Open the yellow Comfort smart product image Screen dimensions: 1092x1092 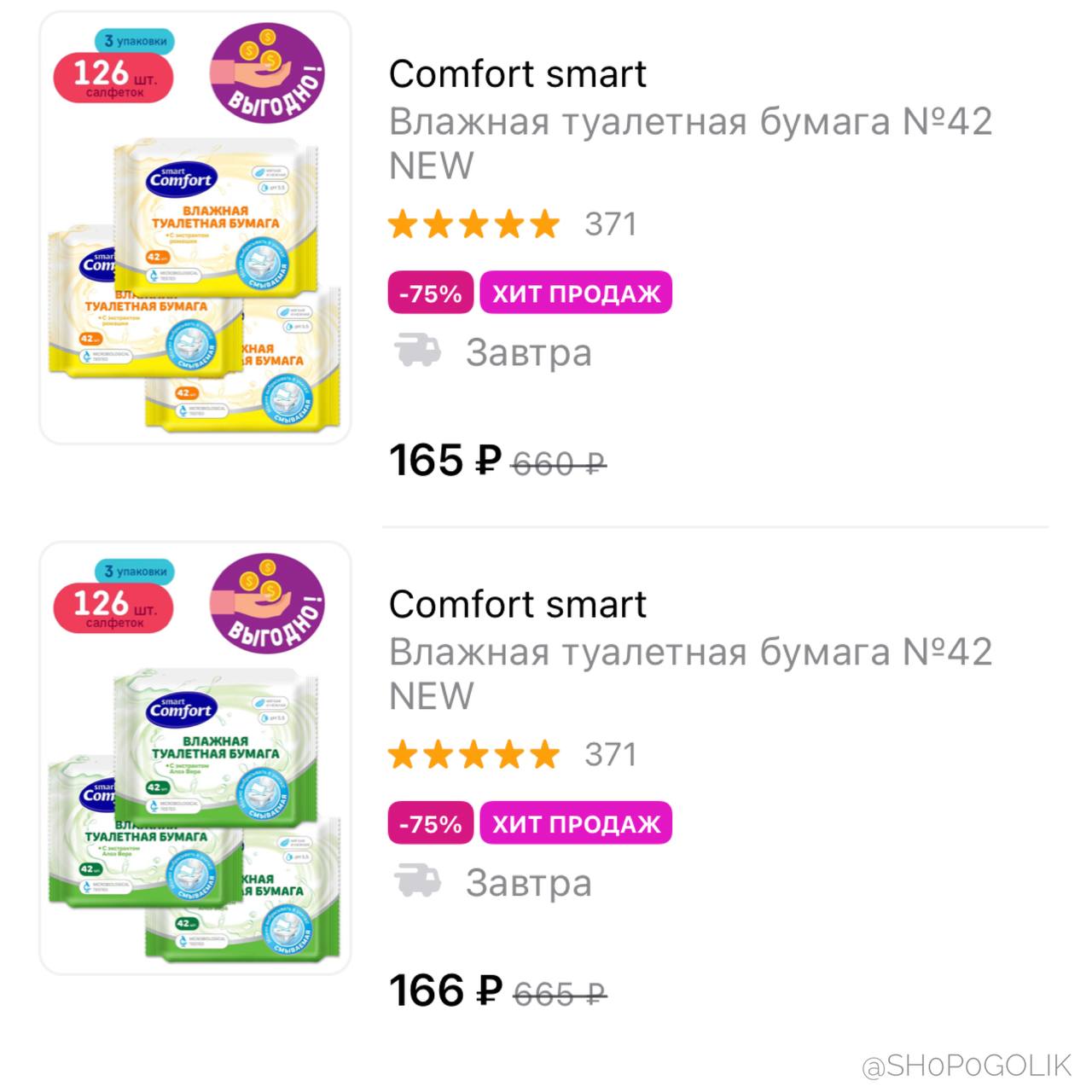coord(195,227)
